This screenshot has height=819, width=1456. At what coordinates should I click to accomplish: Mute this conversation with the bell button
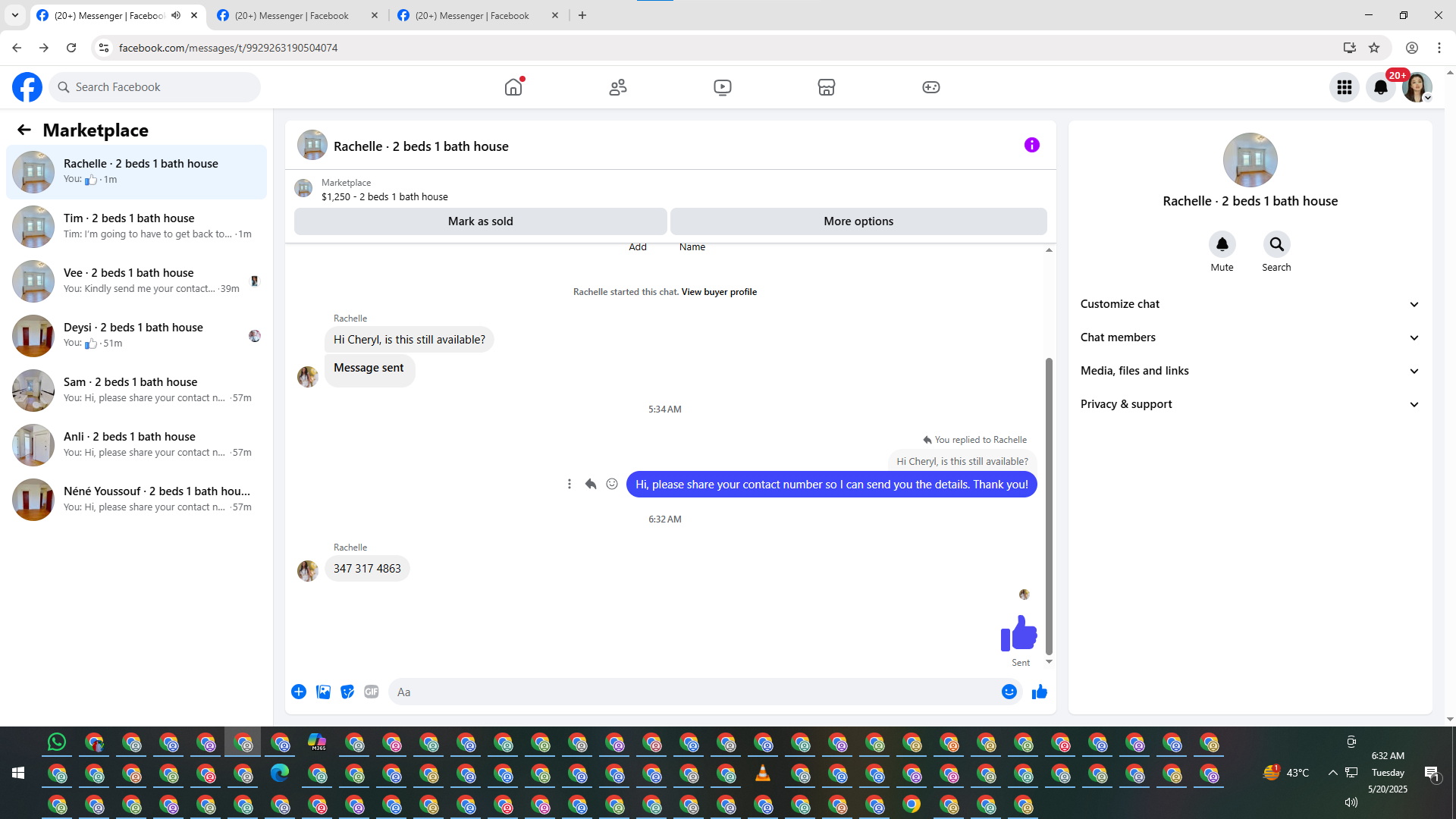pyautogui.click(x=1222, y=244)
